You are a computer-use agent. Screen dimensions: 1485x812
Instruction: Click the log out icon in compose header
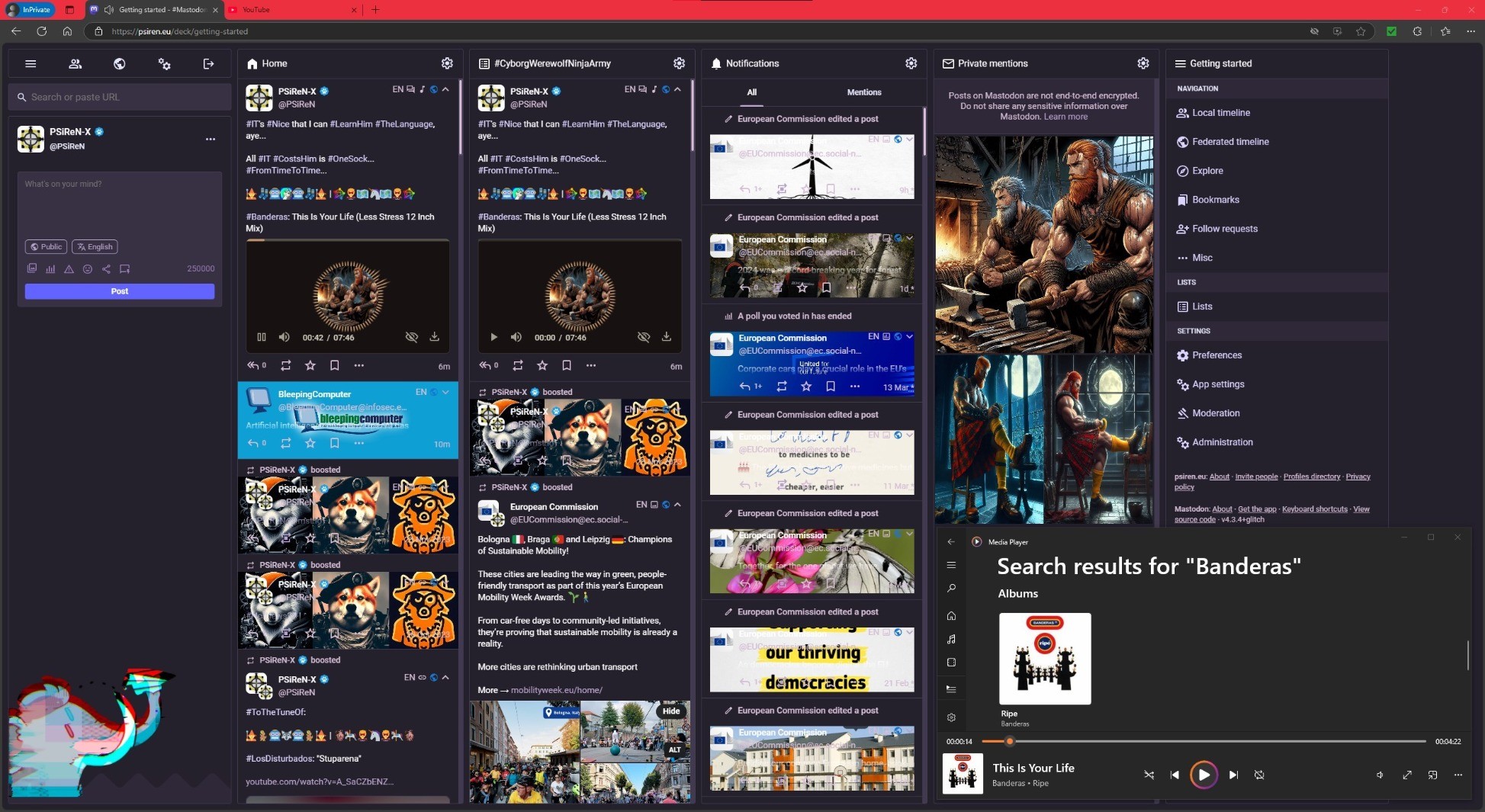click(208, 64)
